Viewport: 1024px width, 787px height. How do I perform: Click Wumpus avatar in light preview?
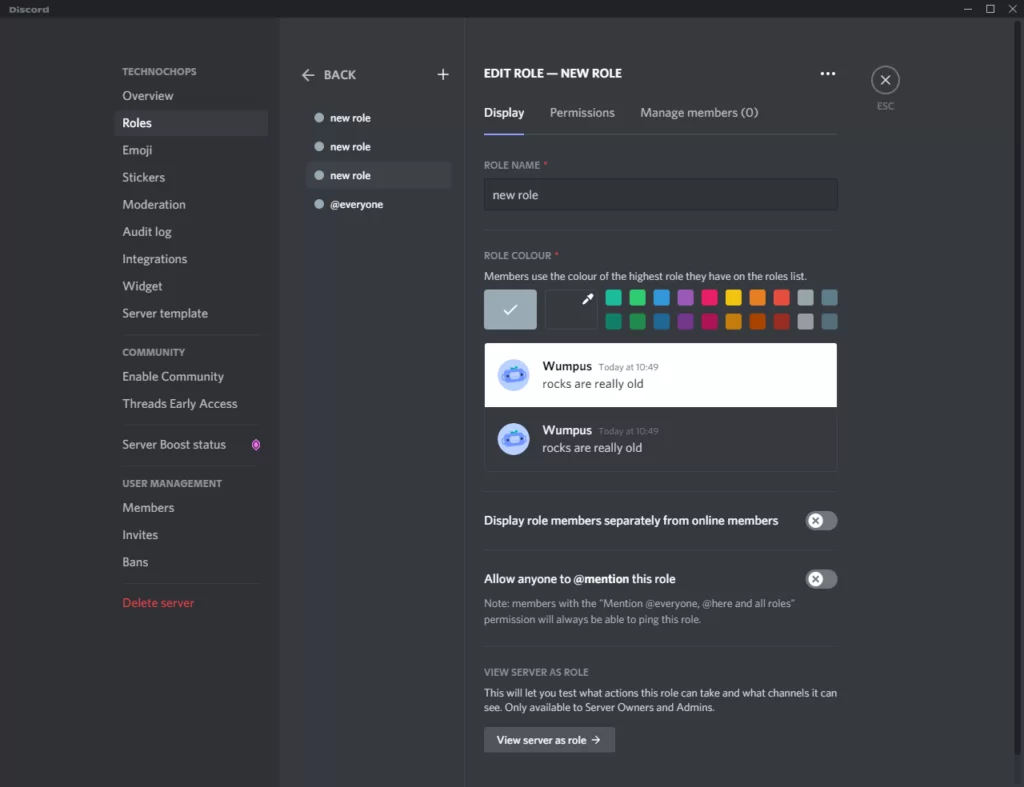(x=513, y=375)
